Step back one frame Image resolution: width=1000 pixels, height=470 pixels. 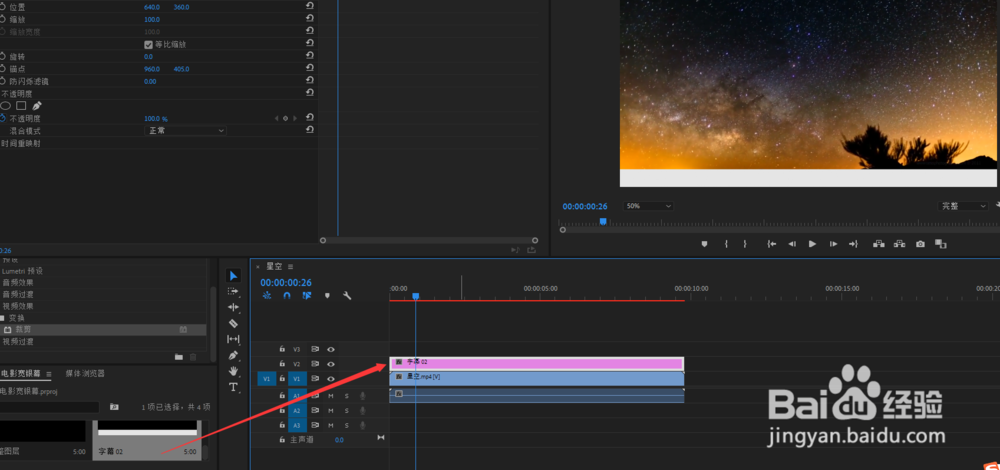pos(791,244)
